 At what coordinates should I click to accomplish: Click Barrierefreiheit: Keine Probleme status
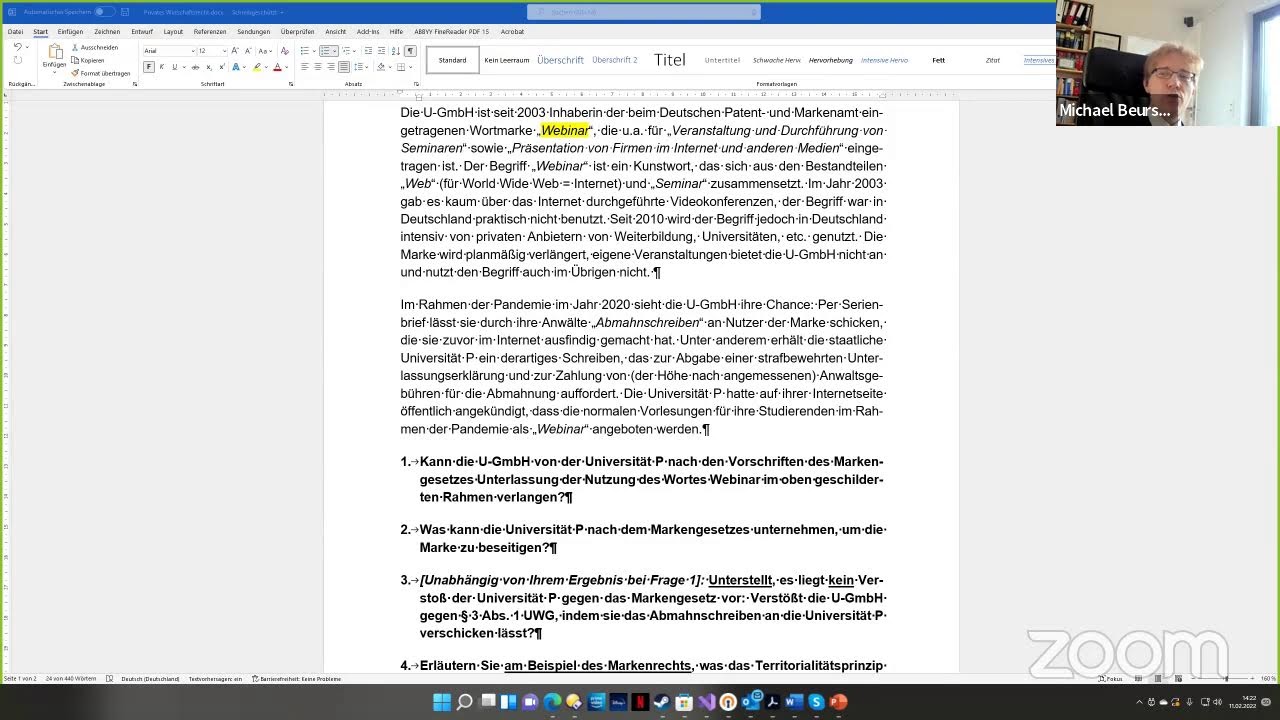pos(297,679)
